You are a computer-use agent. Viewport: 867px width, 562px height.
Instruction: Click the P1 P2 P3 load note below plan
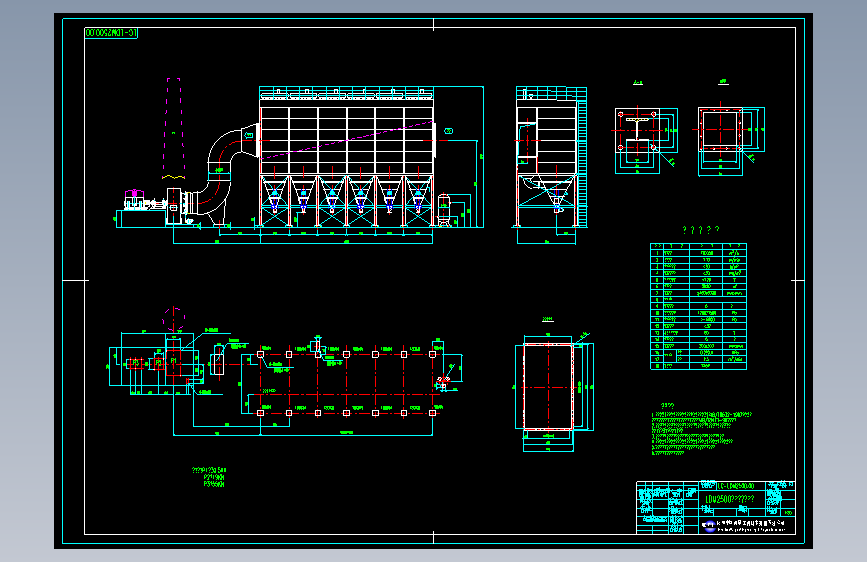pyautogui.click(x=208, y=477)
